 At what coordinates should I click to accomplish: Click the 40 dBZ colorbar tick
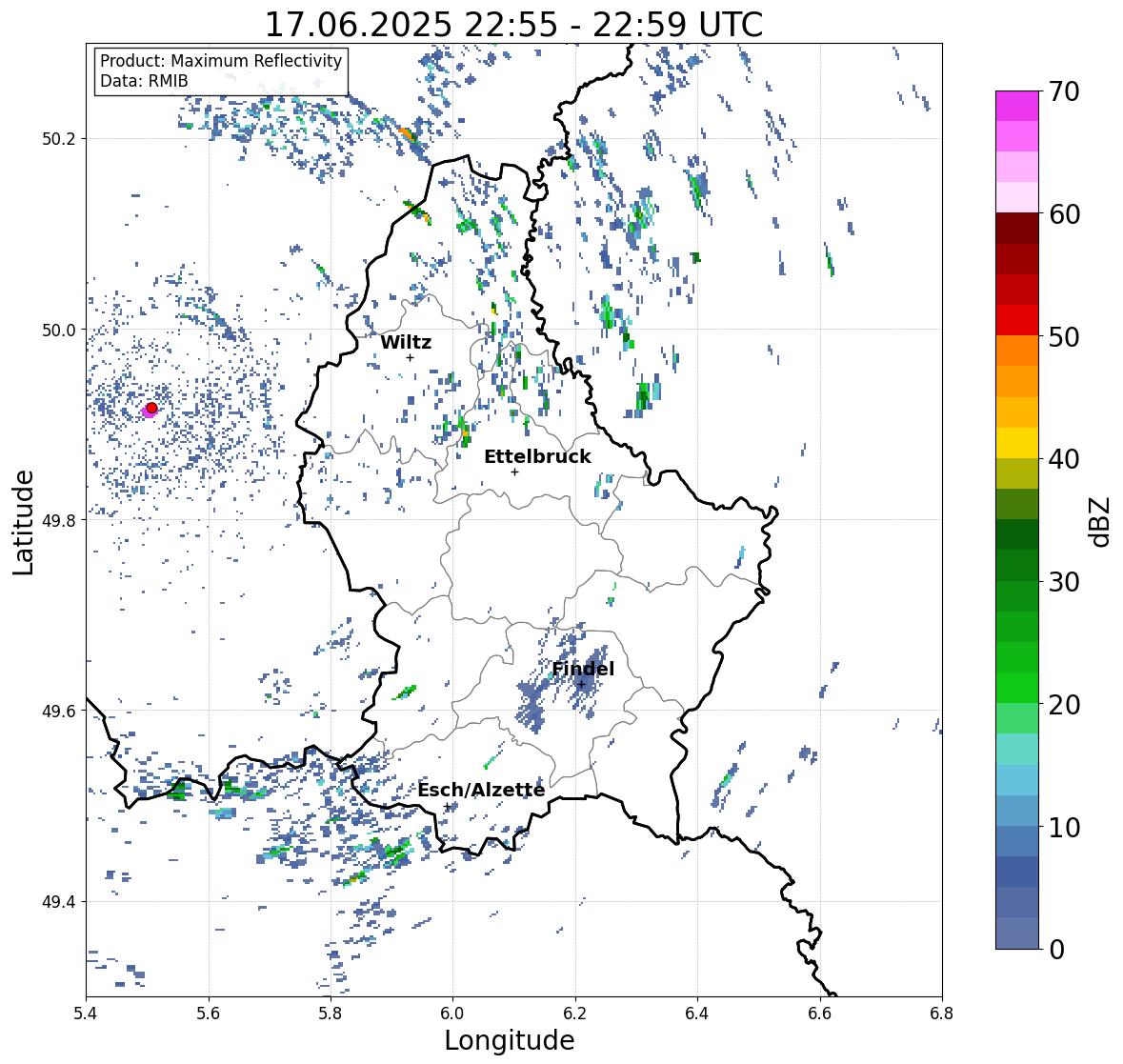[1064, 459]
